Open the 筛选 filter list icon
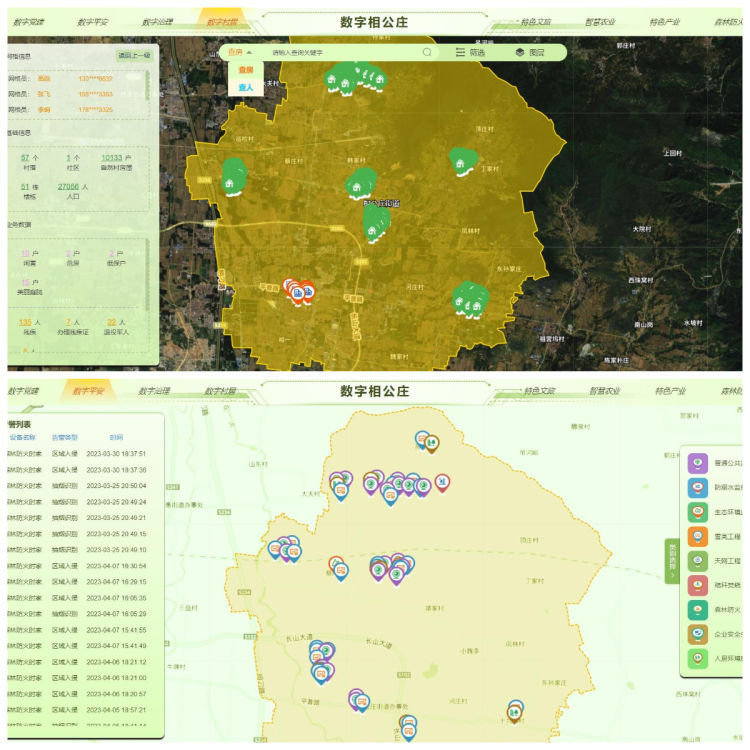 [460, 52]
